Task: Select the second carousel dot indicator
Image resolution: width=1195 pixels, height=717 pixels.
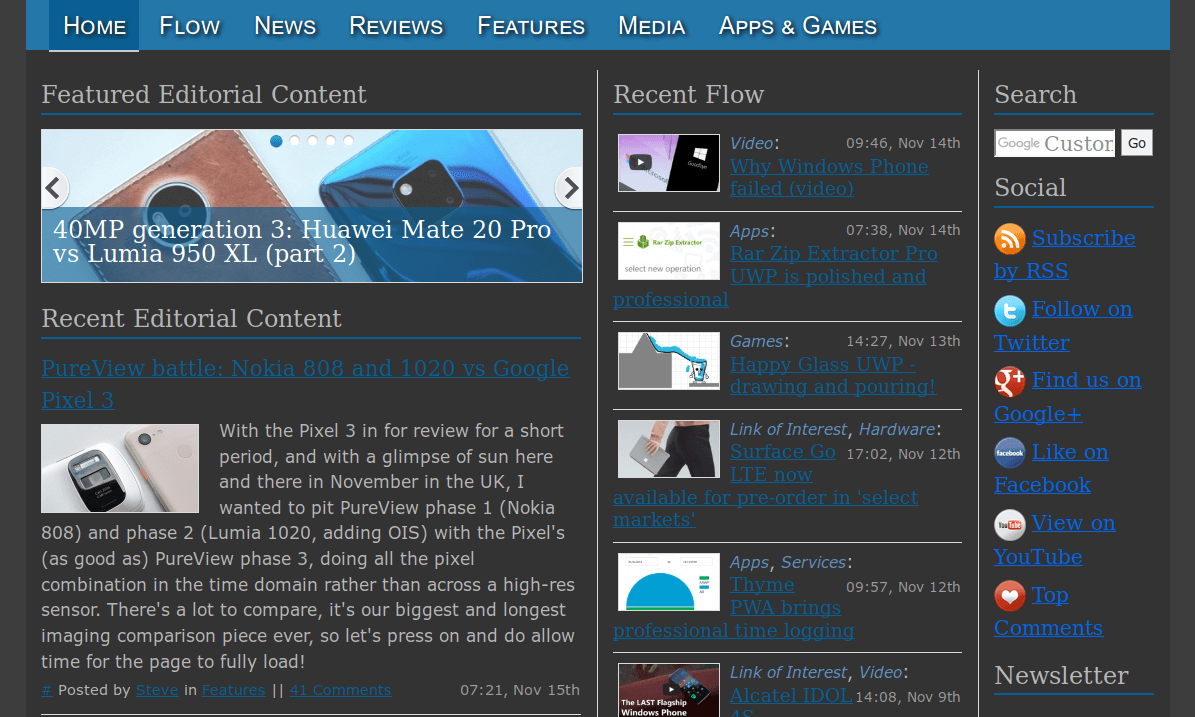Action: point(294,141)
